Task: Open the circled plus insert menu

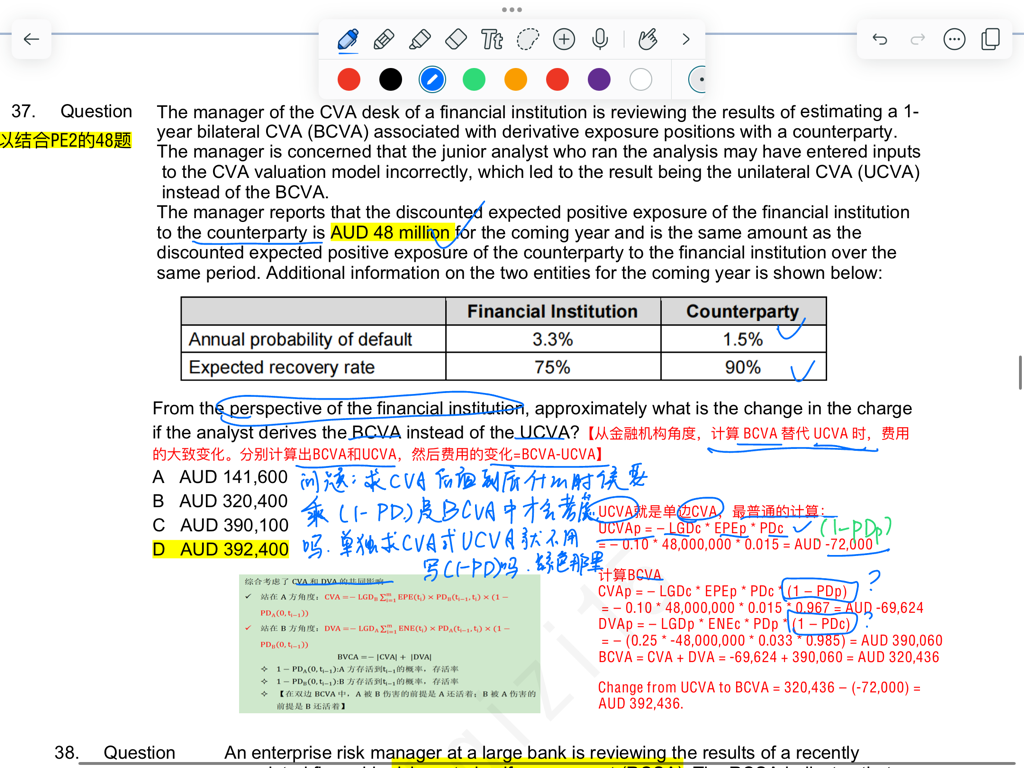Action: [564, 39]
